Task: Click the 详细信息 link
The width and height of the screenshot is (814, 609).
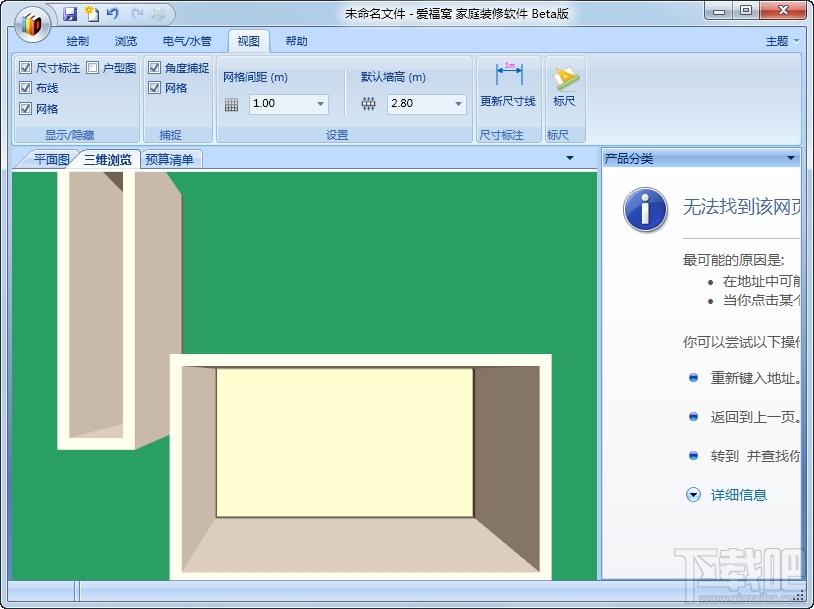Action: tap(739, 495)
